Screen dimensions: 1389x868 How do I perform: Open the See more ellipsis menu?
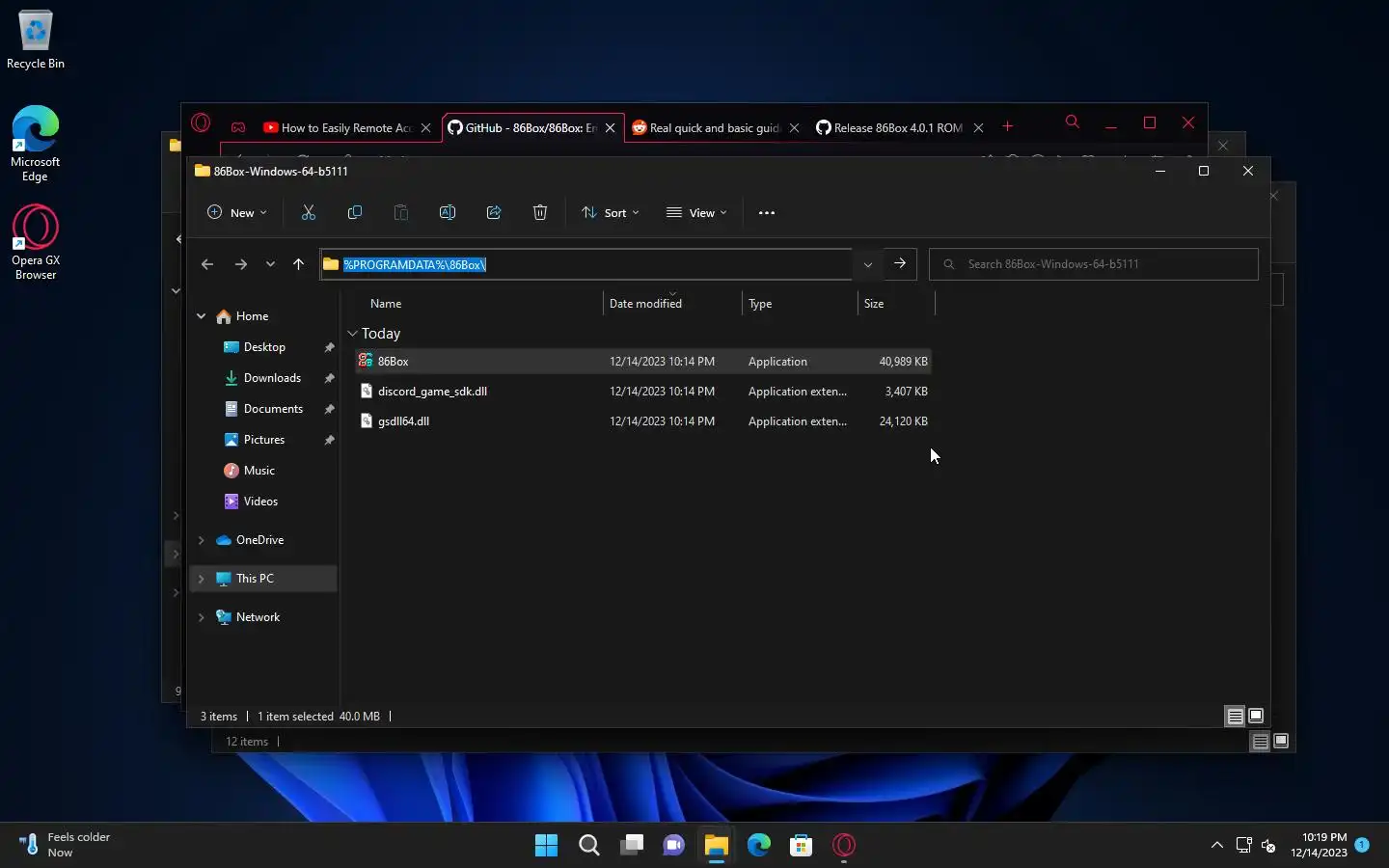(x=767, y=213)
